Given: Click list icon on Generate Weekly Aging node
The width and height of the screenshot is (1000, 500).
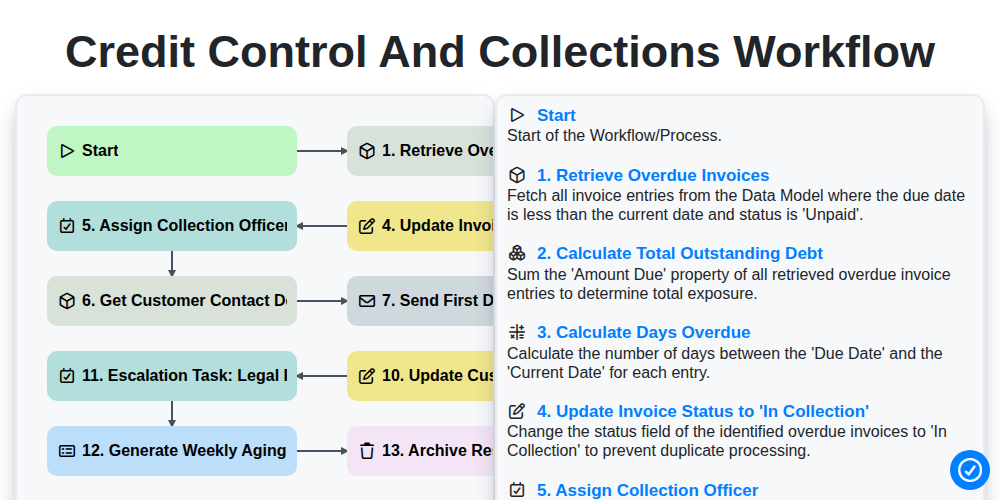Looking at the screenshot, I should [x=67, y=451].
